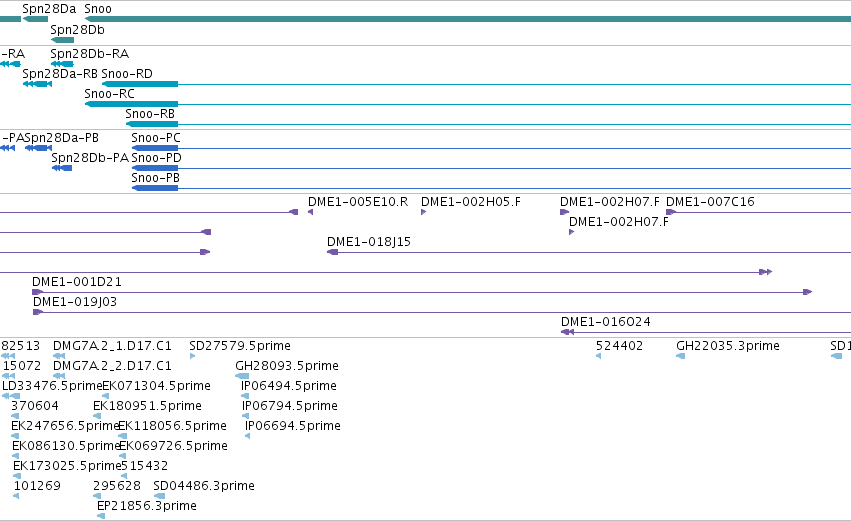Select the DME1-019J03 BAC label
851x521 pixels.
[75, 302]
